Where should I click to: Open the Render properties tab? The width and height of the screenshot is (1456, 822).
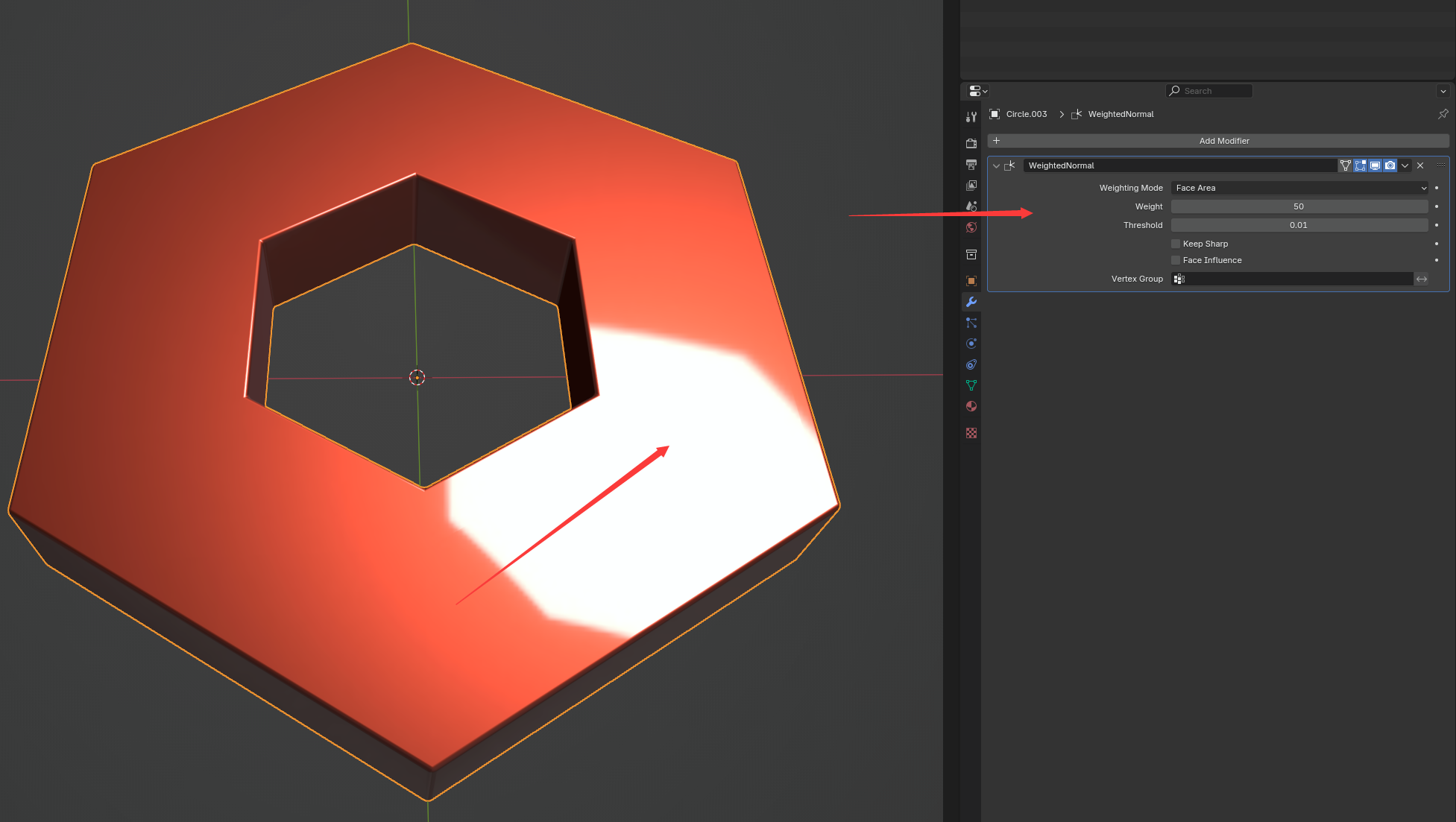(x=971, y=143)
